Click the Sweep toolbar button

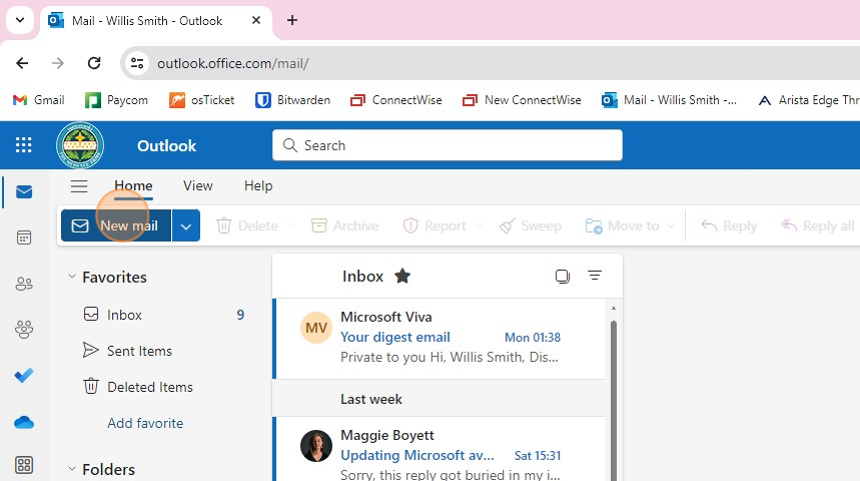point(530,226)
